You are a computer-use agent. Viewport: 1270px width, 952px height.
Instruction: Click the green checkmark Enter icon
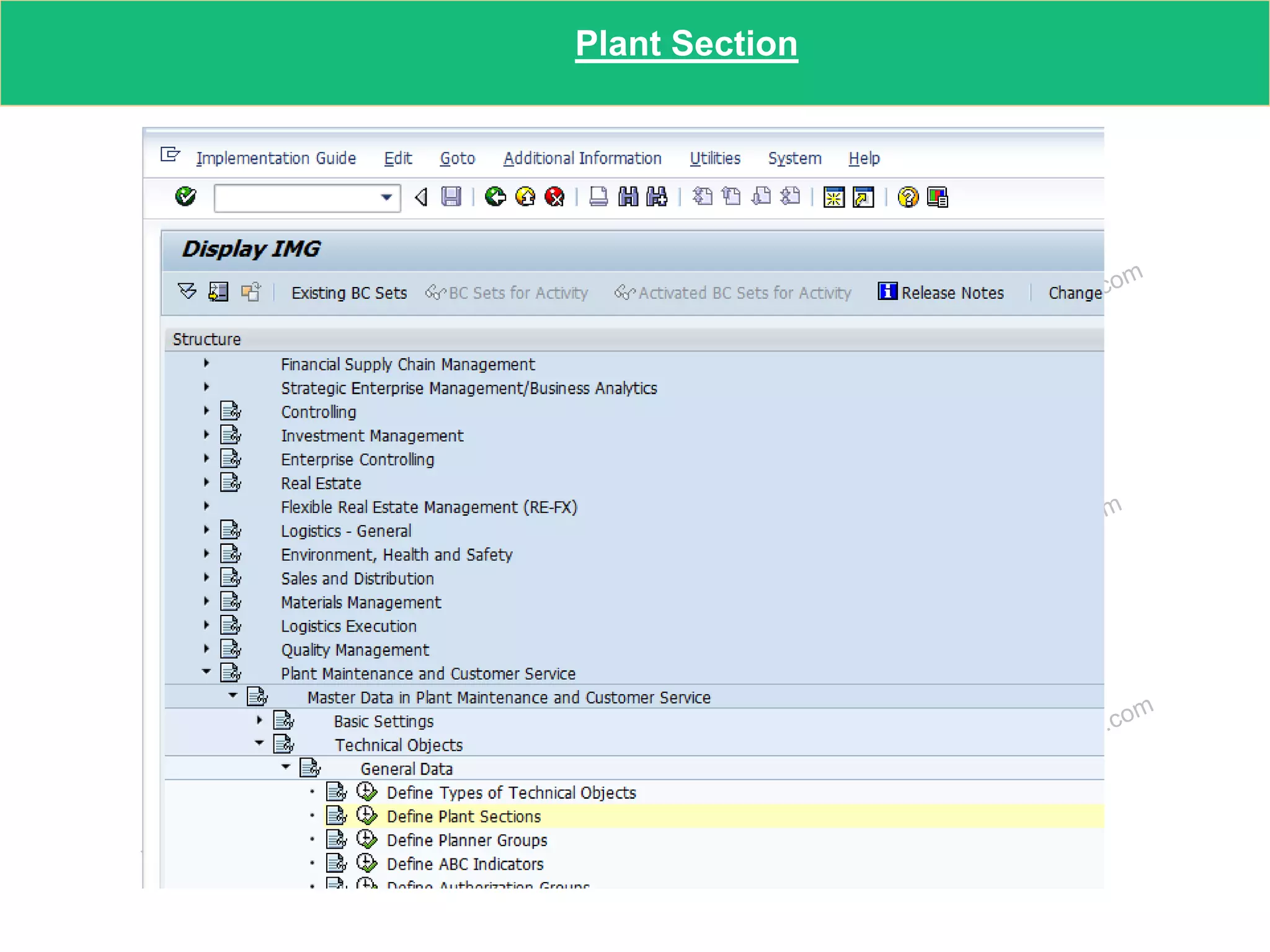coord(185,197)
